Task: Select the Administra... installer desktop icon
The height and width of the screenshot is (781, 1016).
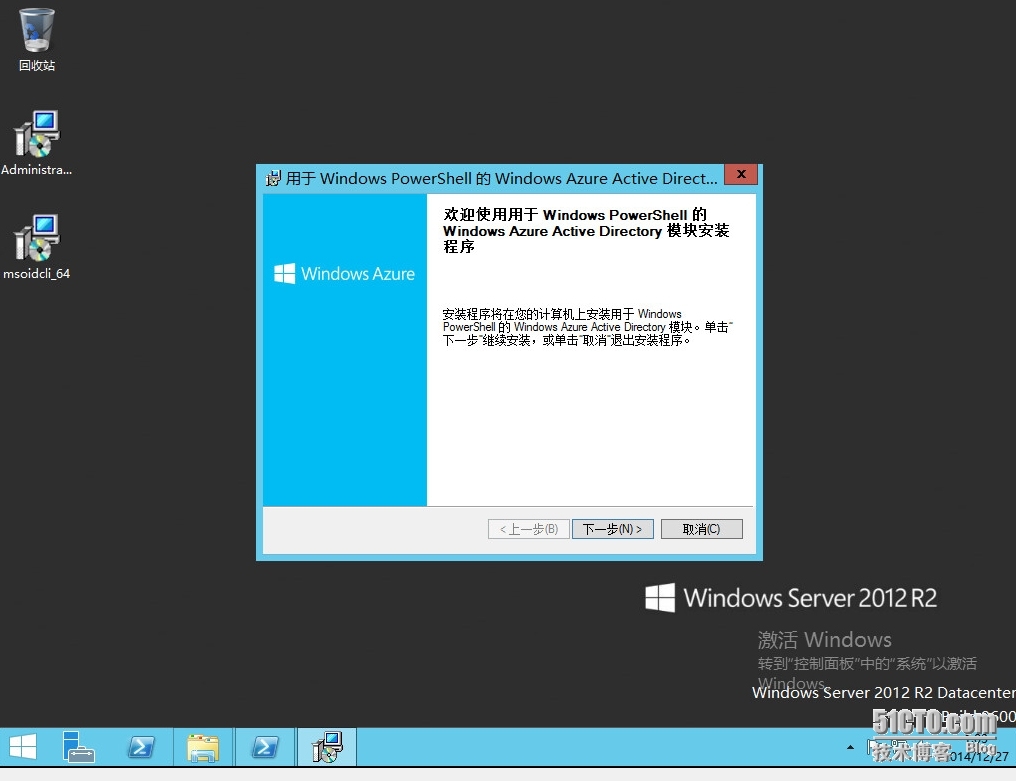Action: click(x=36, y=143)
